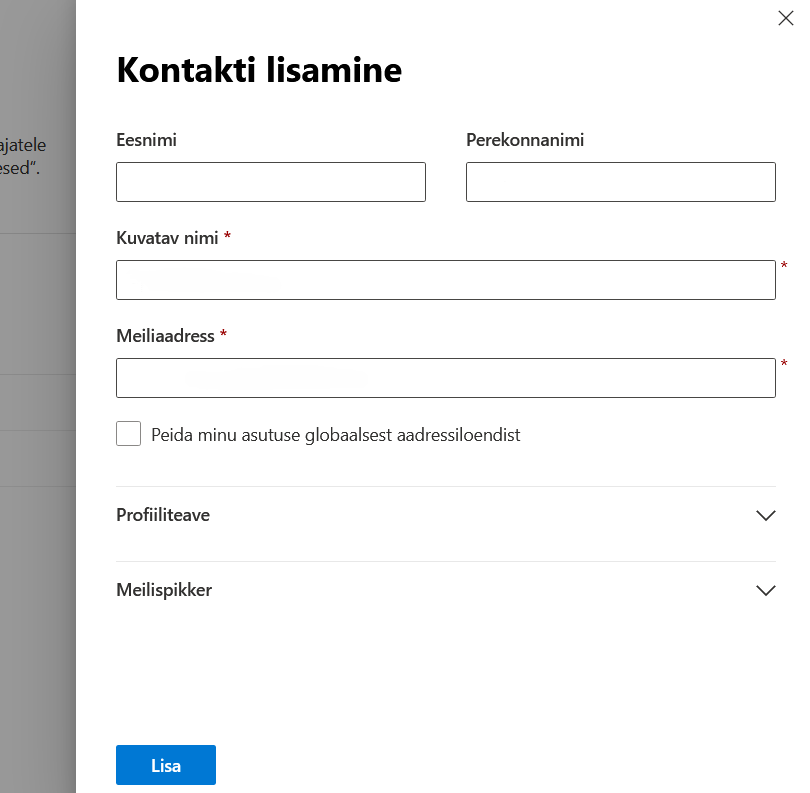Expand Meilispikker using its chevron arrow
The image size is (810, 793).
765,590
